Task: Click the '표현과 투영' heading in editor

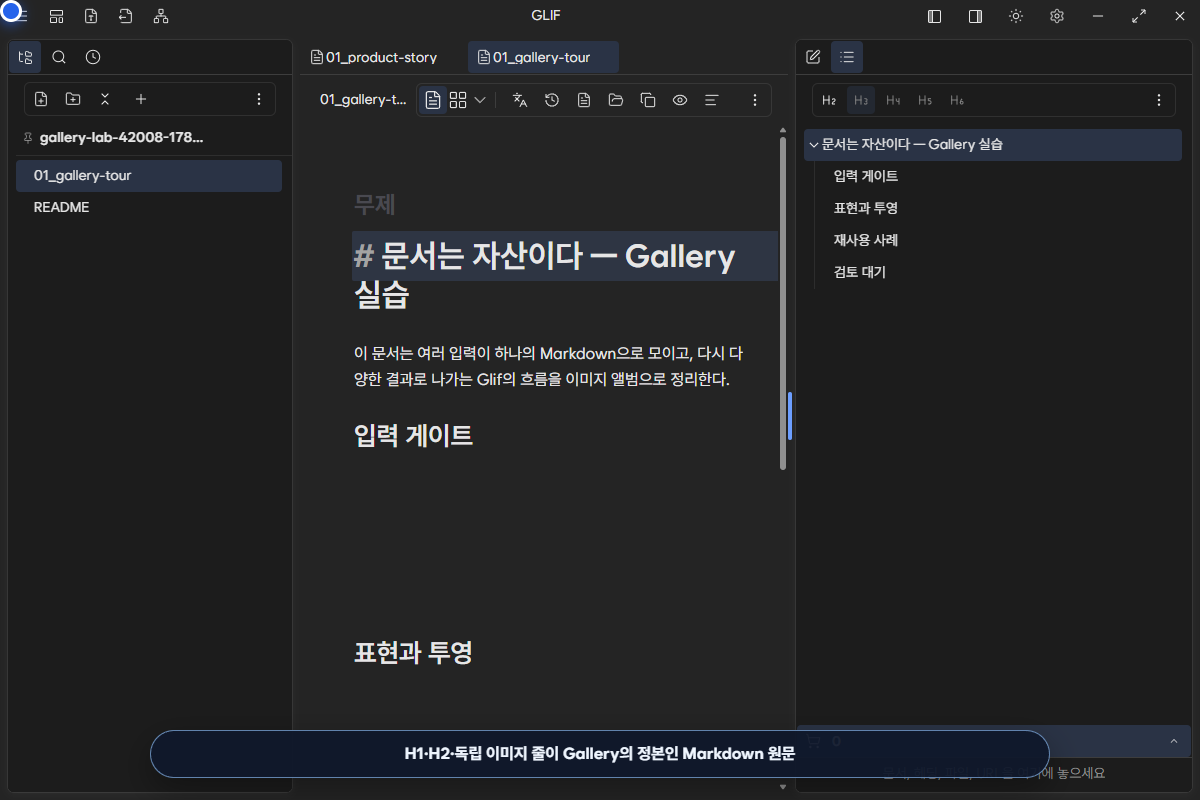Action: tap(413, 652)
